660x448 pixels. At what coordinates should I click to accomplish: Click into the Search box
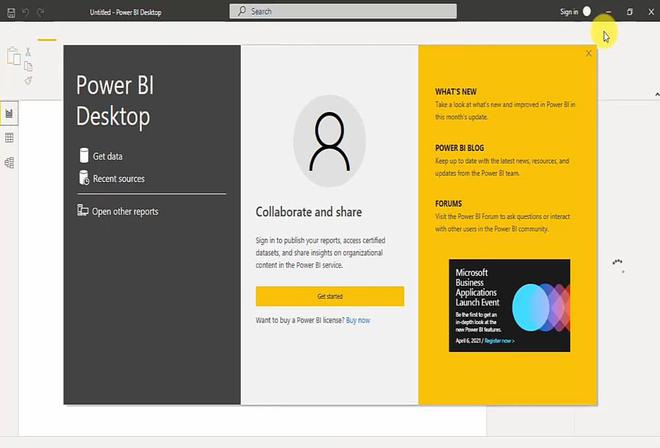[x=343, y=11]
